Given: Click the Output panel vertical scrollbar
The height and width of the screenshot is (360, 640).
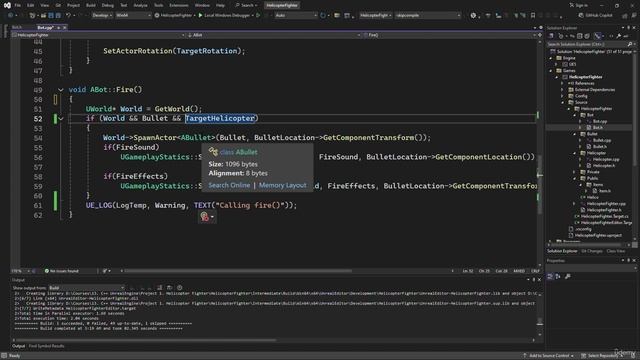Looking at the screenshot, I should click(x=540, y=314).
